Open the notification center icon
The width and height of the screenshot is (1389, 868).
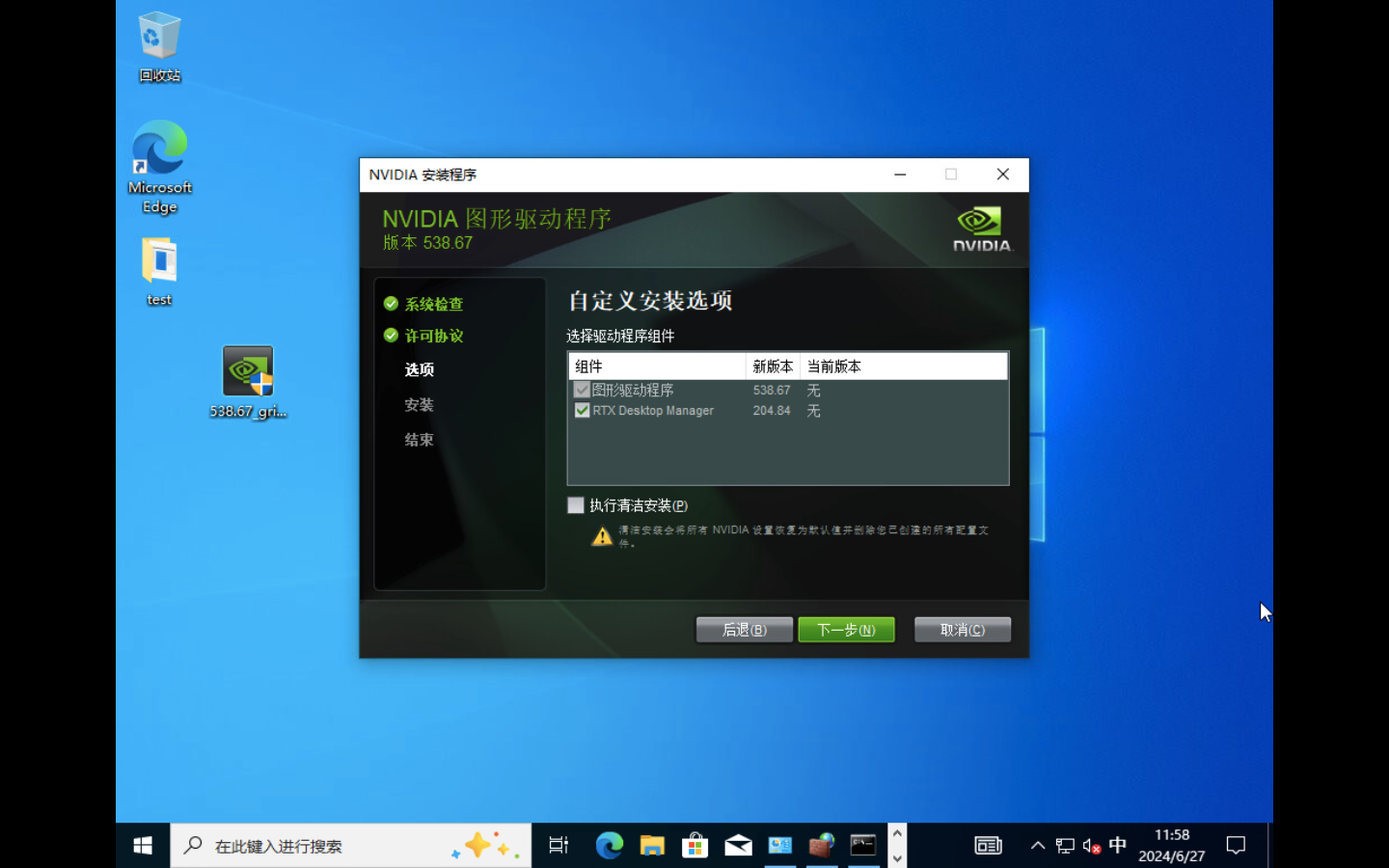pyautogui.click(x=1236, y=846)
